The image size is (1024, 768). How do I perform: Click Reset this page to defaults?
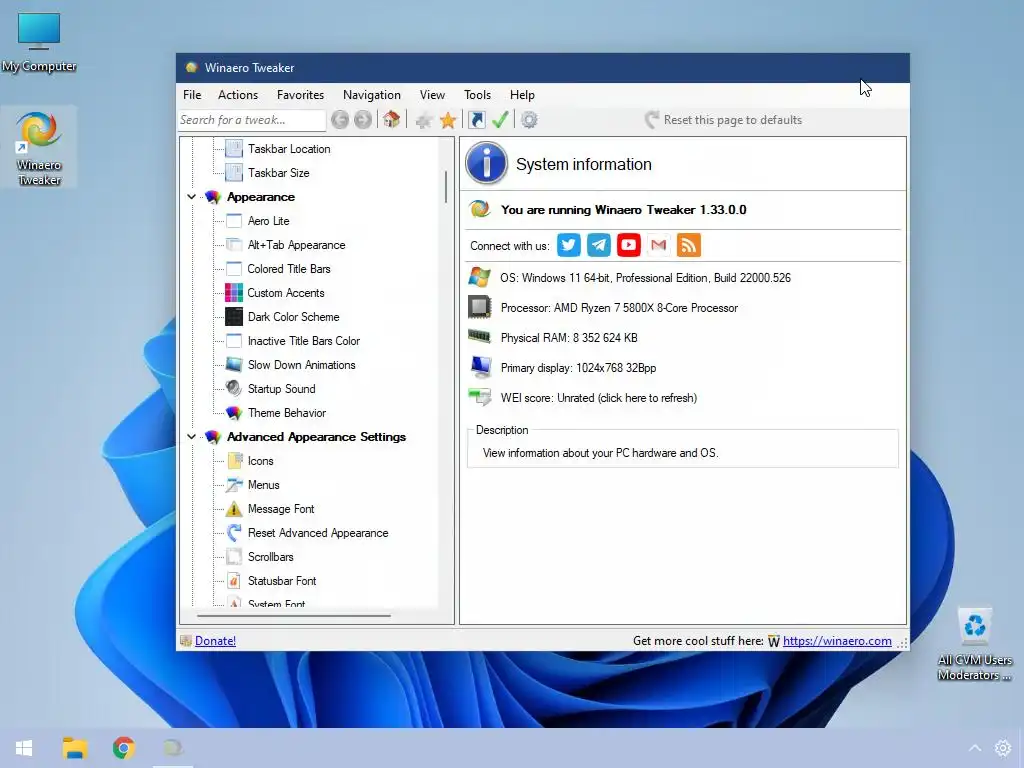click(724, 120)
